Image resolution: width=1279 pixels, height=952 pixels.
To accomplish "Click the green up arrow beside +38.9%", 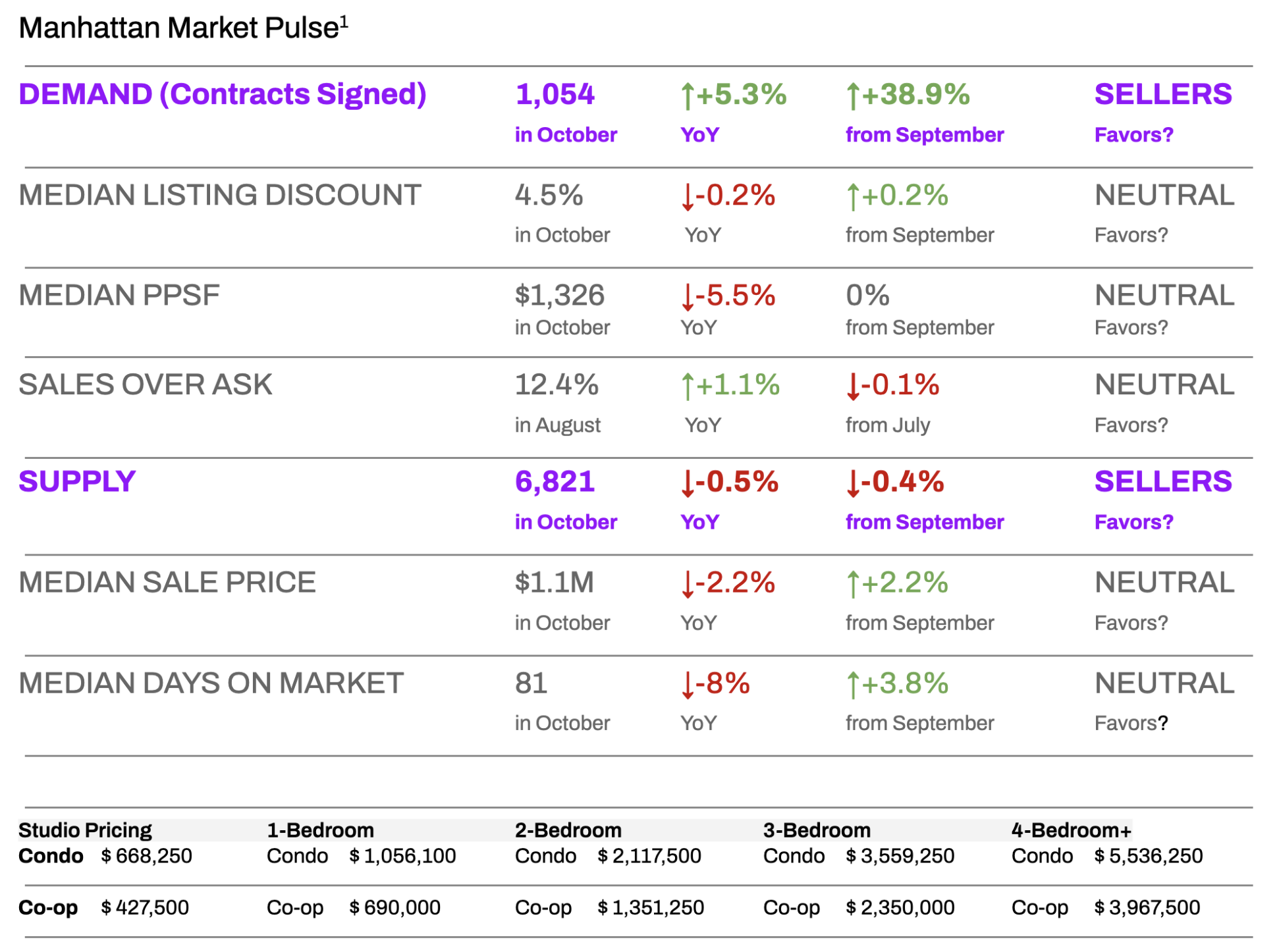I will 853,96.
